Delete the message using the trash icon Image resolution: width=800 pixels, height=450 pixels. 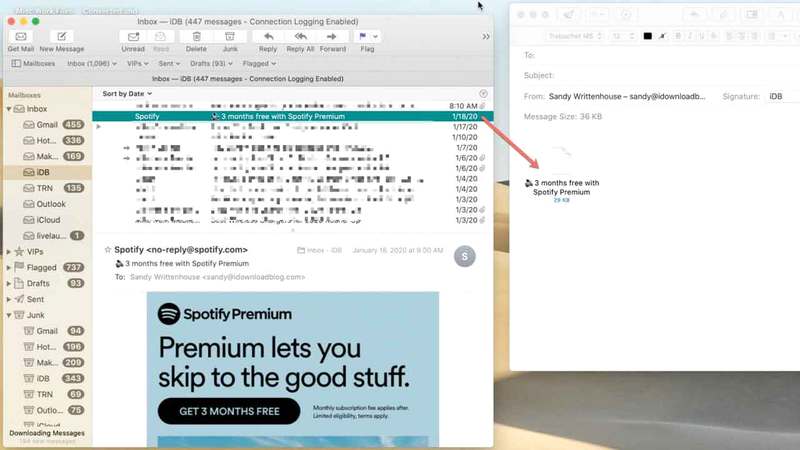(196, 37)
